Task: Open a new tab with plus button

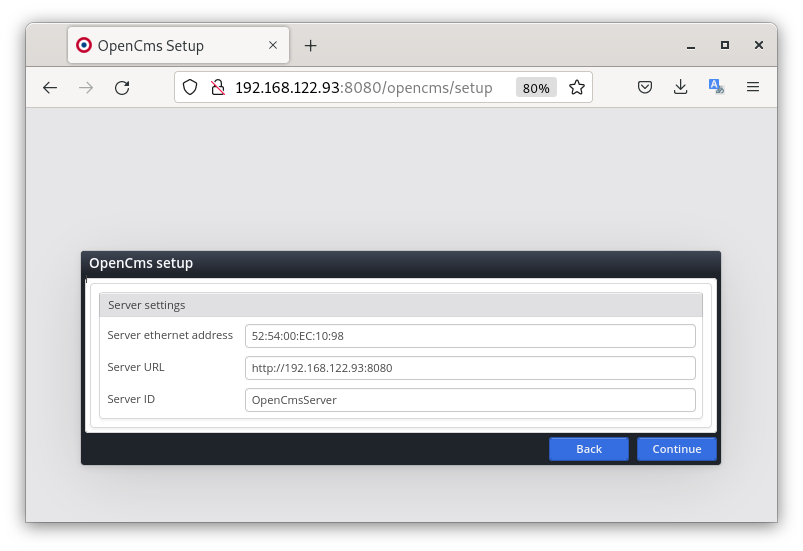Action: coord(310,46)
